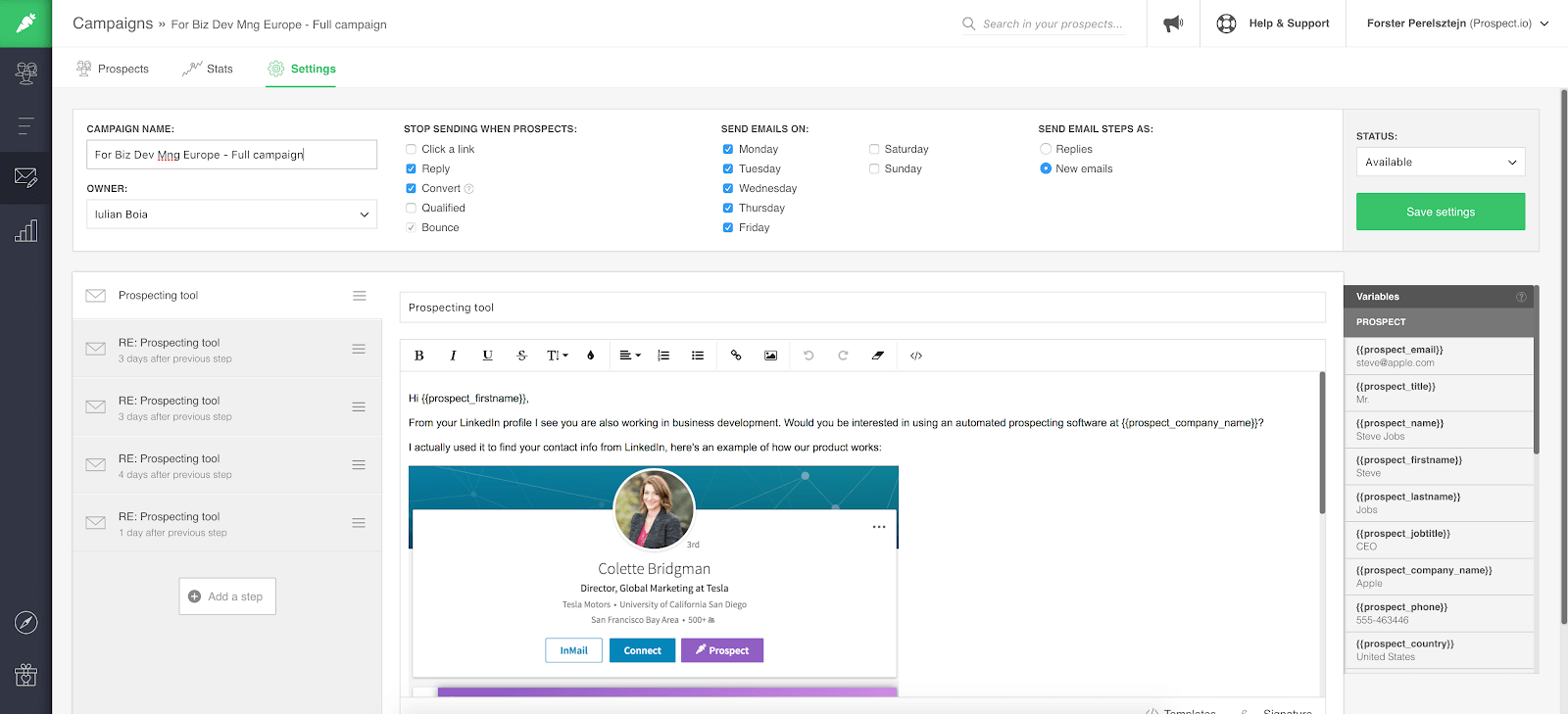Open the Status dropdown showing Available
The height and width of the screenshot is (714, 1568).
point(1440,163)
